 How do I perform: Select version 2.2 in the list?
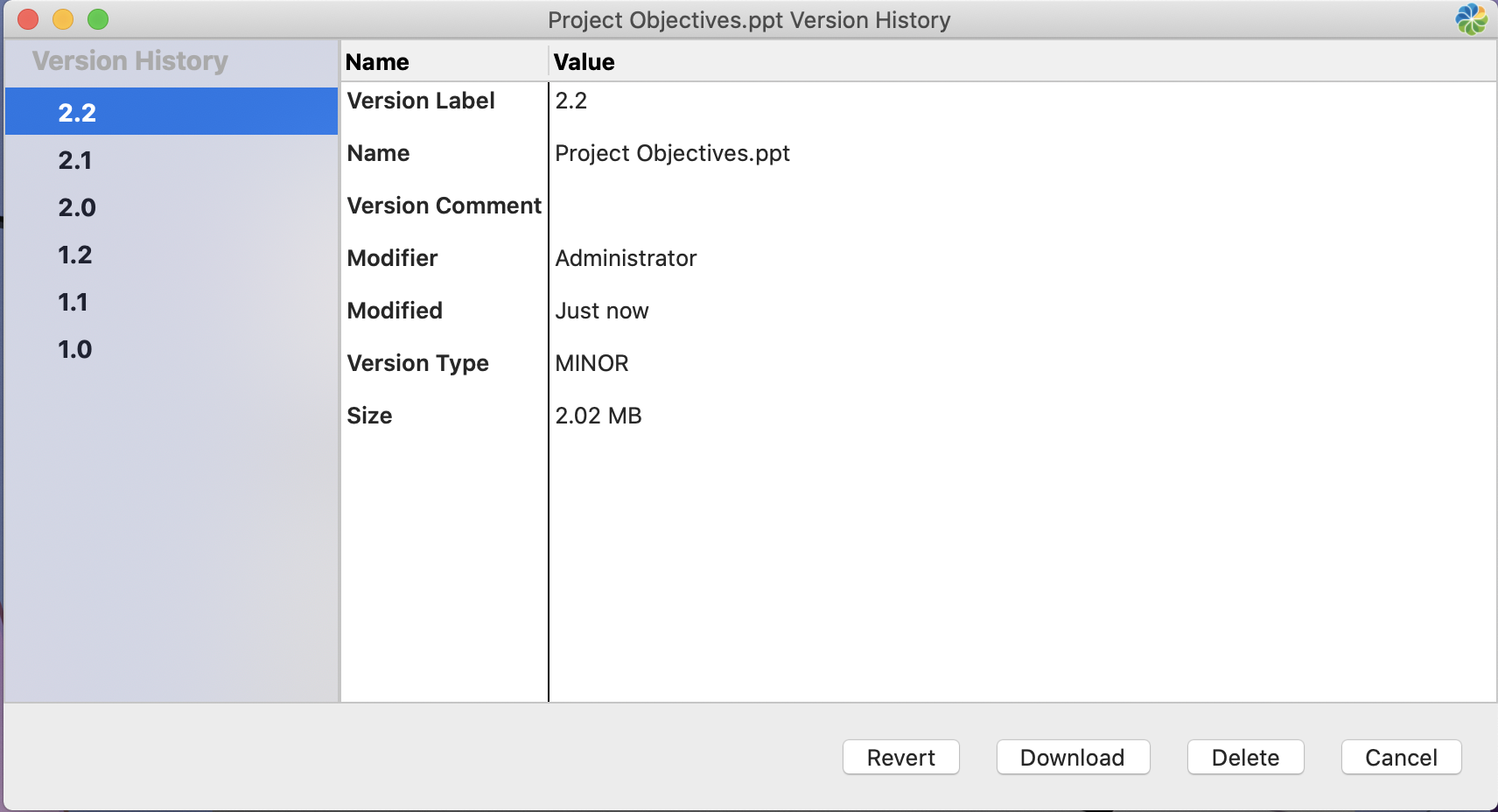(x=77, y=112)
